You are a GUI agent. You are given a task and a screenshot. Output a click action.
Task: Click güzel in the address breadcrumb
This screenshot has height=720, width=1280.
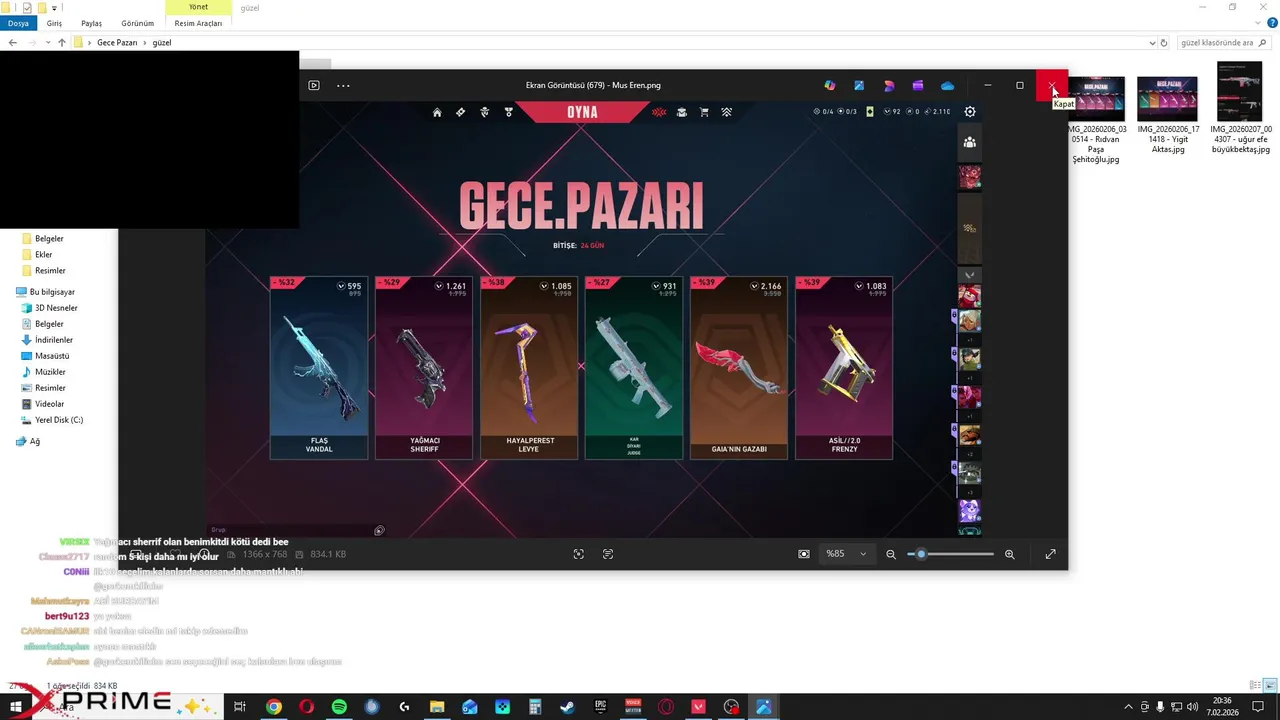tap(162, 43)
